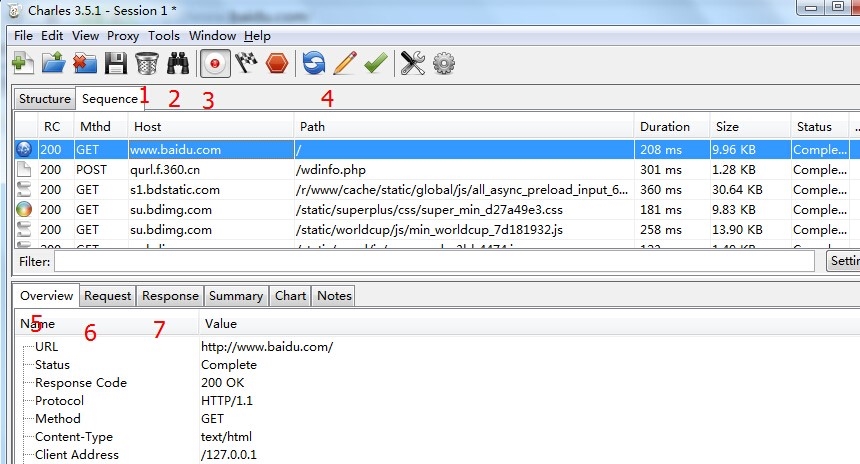Open the File menu
Viewport: 860px width, 464px height.
(x=23, y=36)
